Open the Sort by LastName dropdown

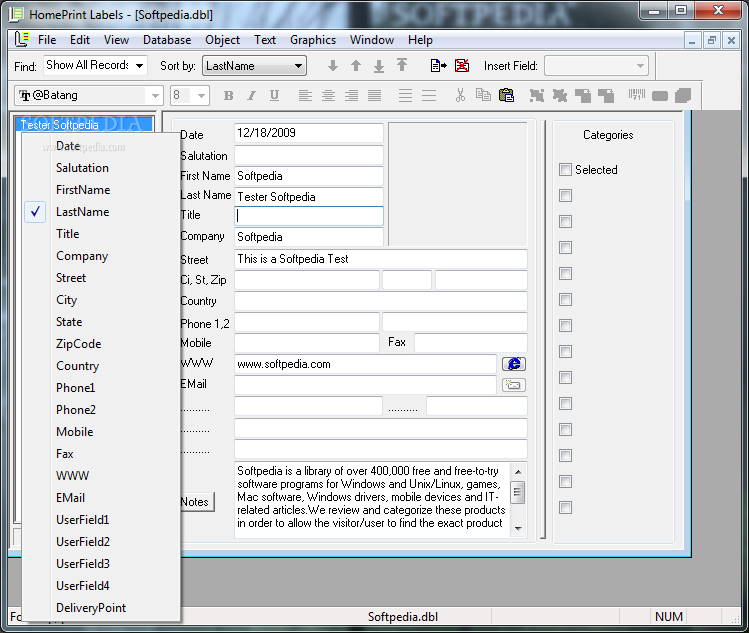click(x=298, y=66)
